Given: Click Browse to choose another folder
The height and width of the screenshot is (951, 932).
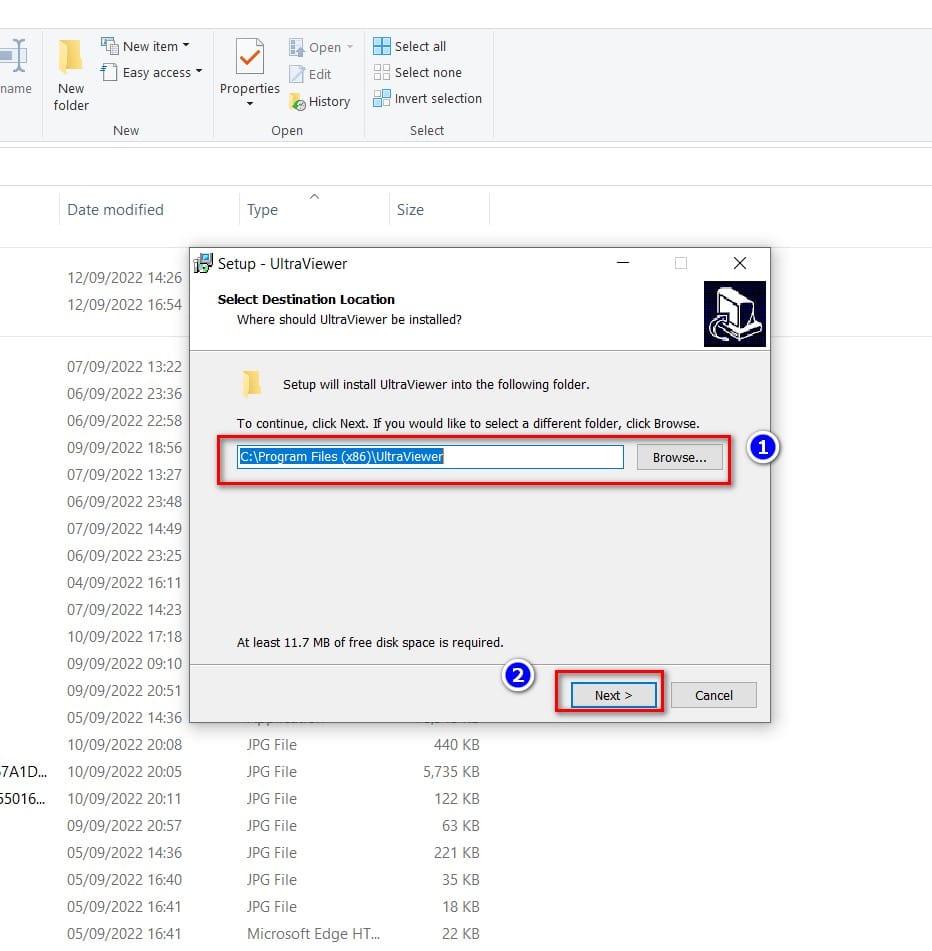Looking at the screenshot, I should 679,457.
